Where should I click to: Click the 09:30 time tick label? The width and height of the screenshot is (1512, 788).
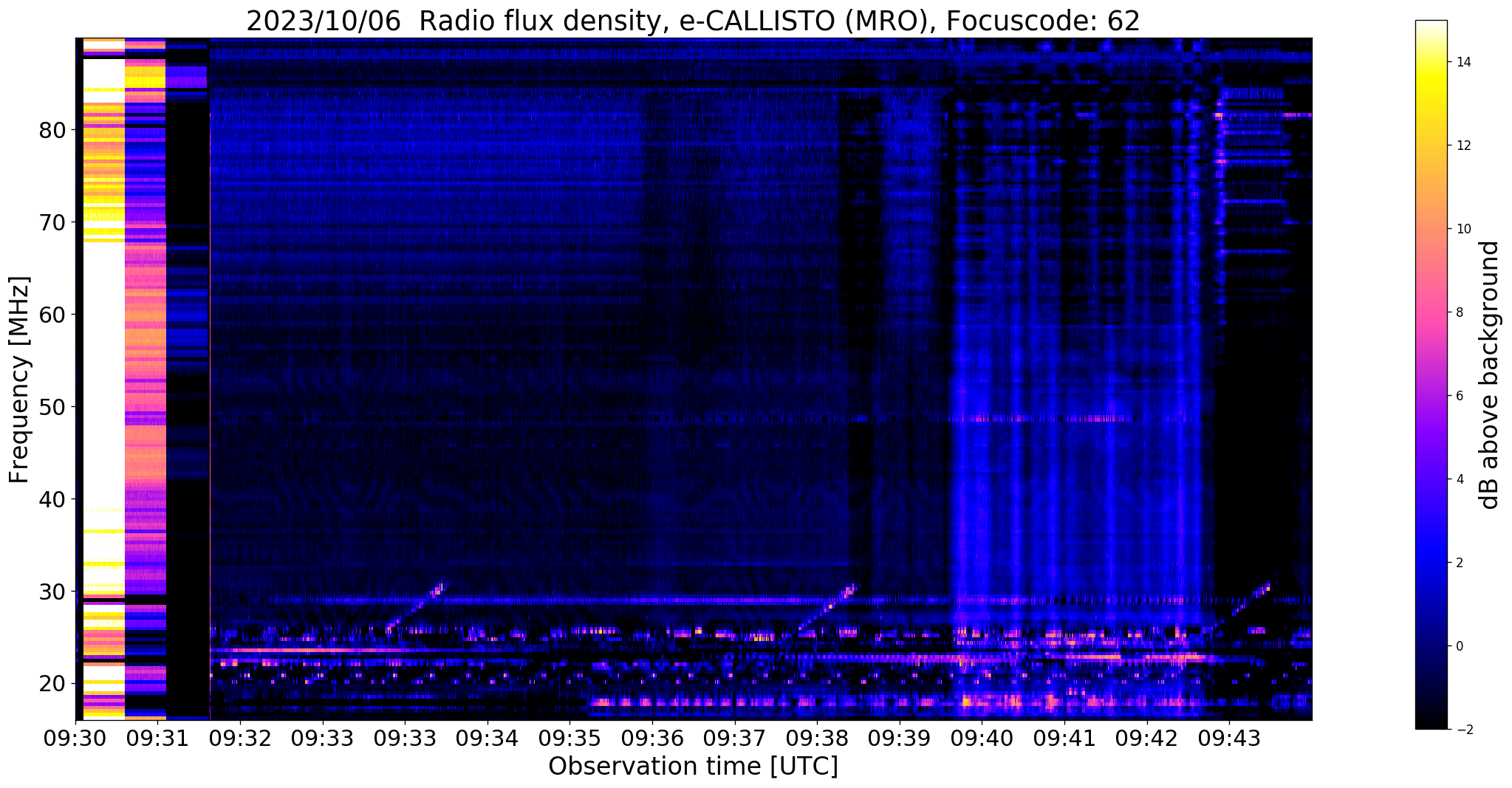[75, 739]
